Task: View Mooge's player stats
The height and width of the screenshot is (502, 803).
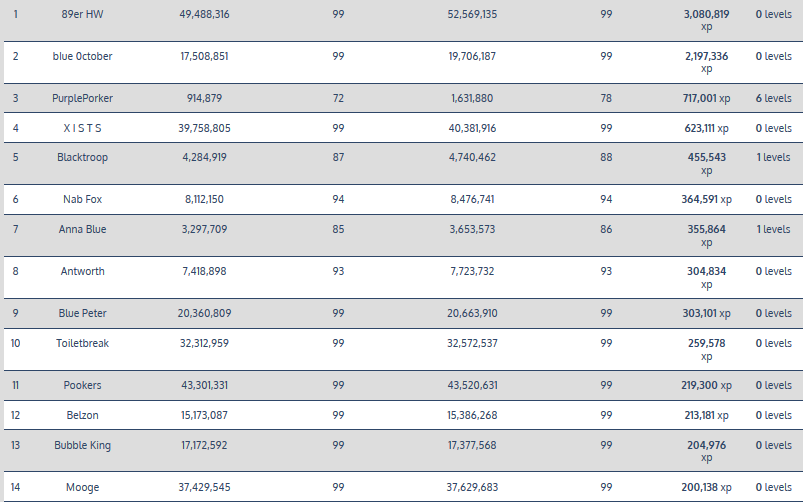Action: (x=82, y=487)
